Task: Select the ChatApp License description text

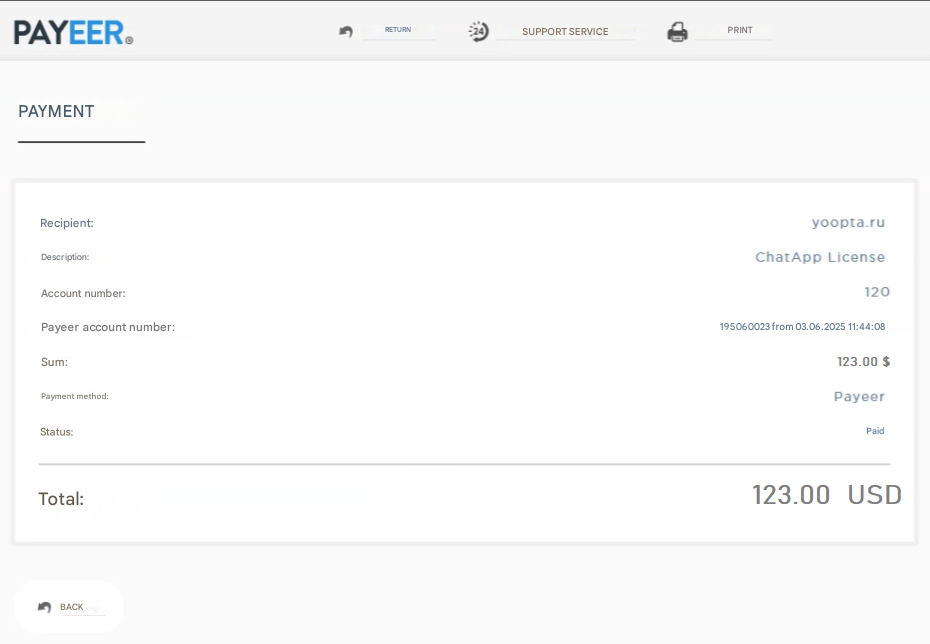Action: click(x=820, y=257)
